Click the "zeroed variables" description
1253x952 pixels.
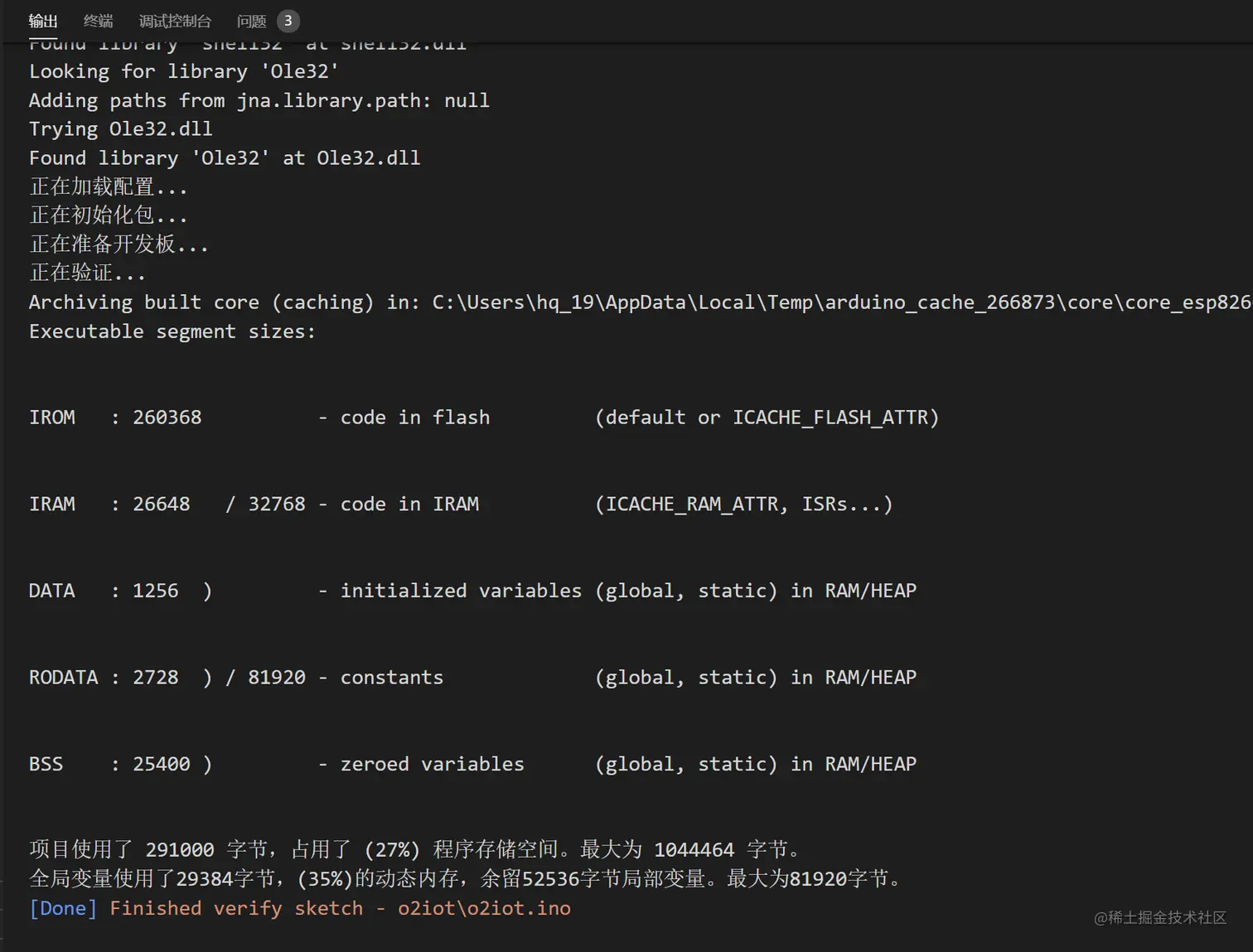[x=433, y=764]
